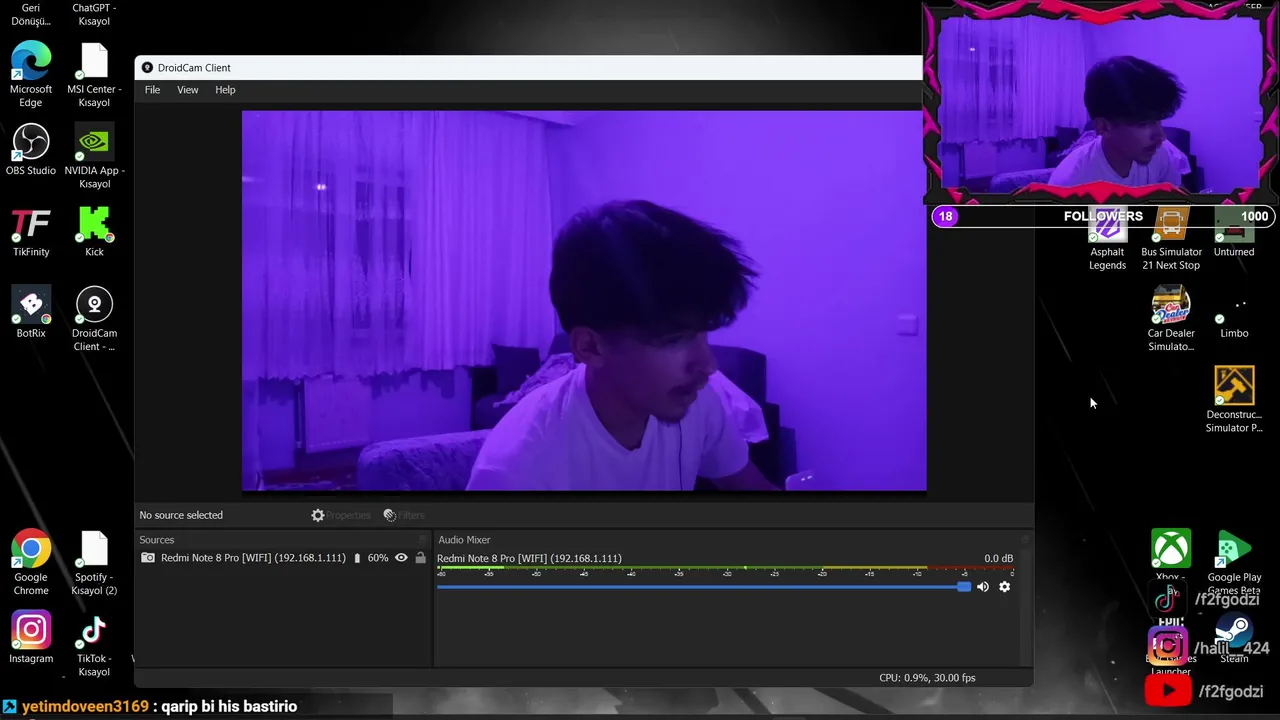Open the Instagram desktop shortcut

(31, 638)
